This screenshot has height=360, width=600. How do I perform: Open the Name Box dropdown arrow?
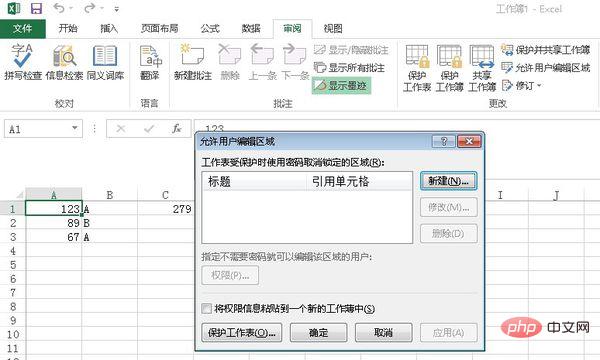tap(75, 128)
